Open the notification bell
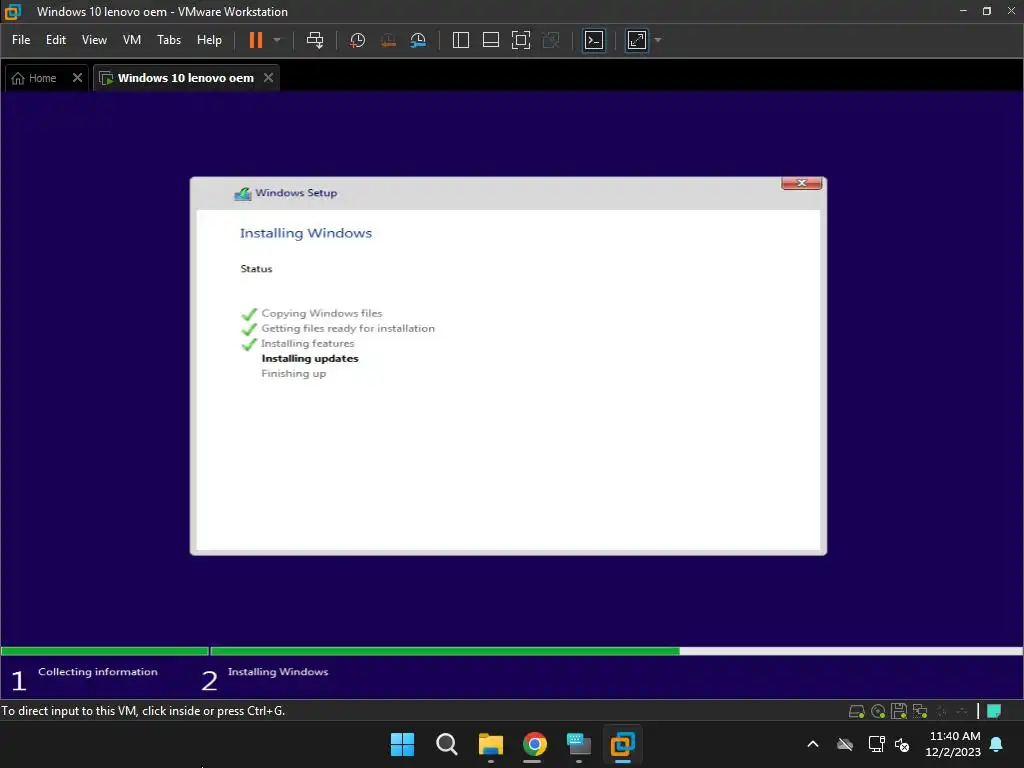The width and height of the screenshot is (1024, 768). [997, 744]
